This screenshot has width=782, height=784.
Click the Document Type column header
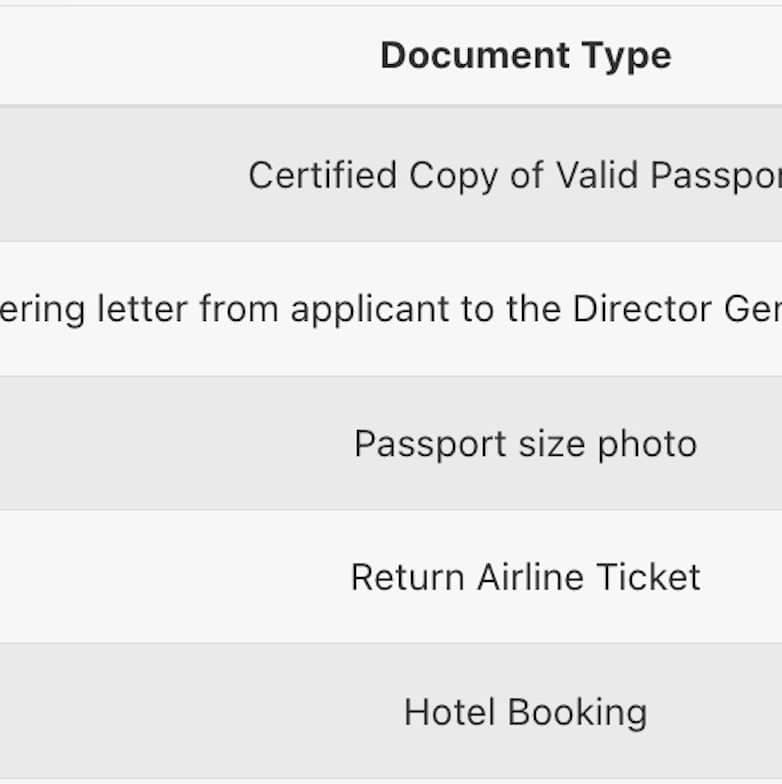tap(524, 55)
